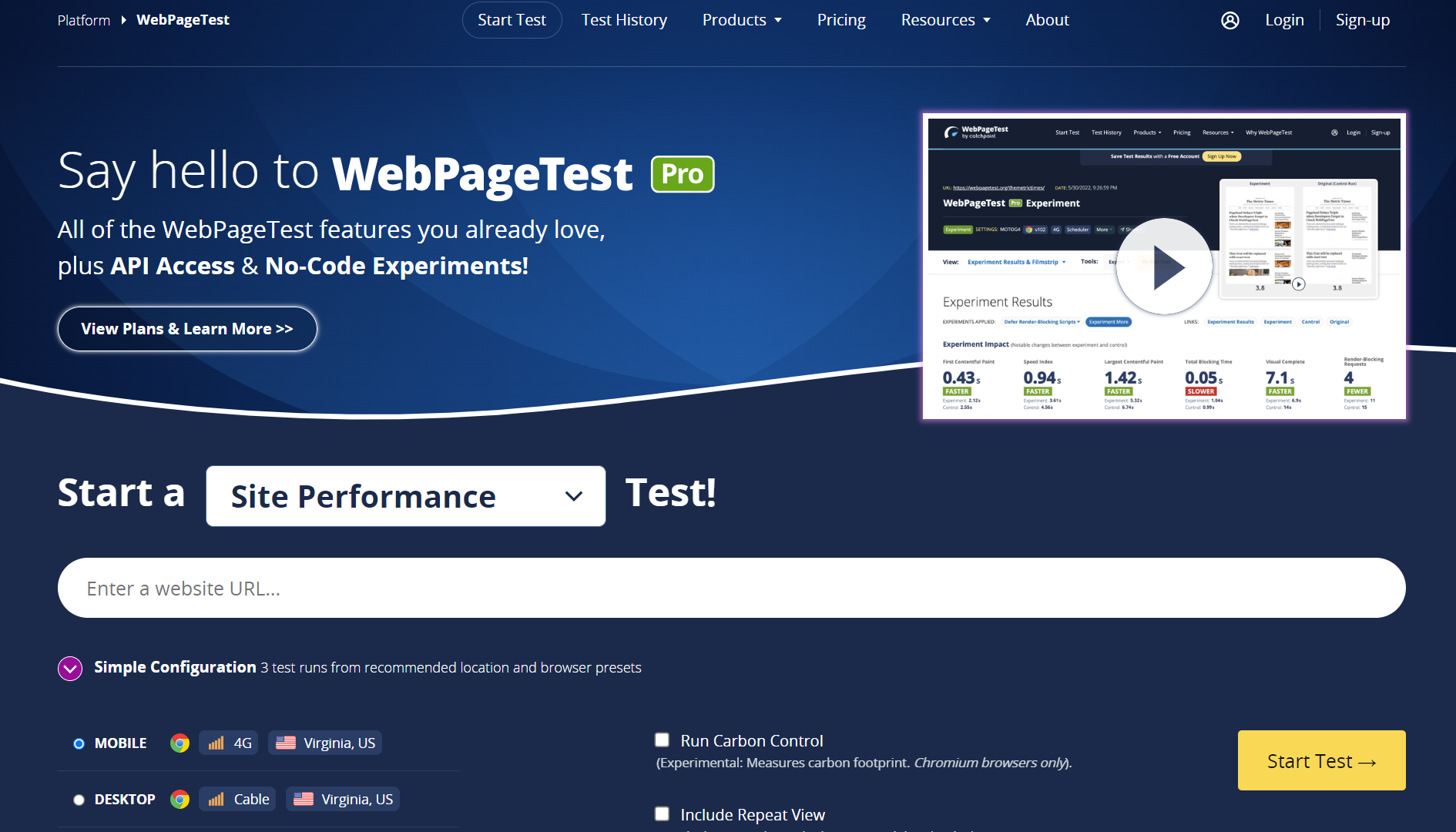The height and width of the screenshot is (832, 1456).
Task: Click the MOBILE label
Action: (120, 743)
